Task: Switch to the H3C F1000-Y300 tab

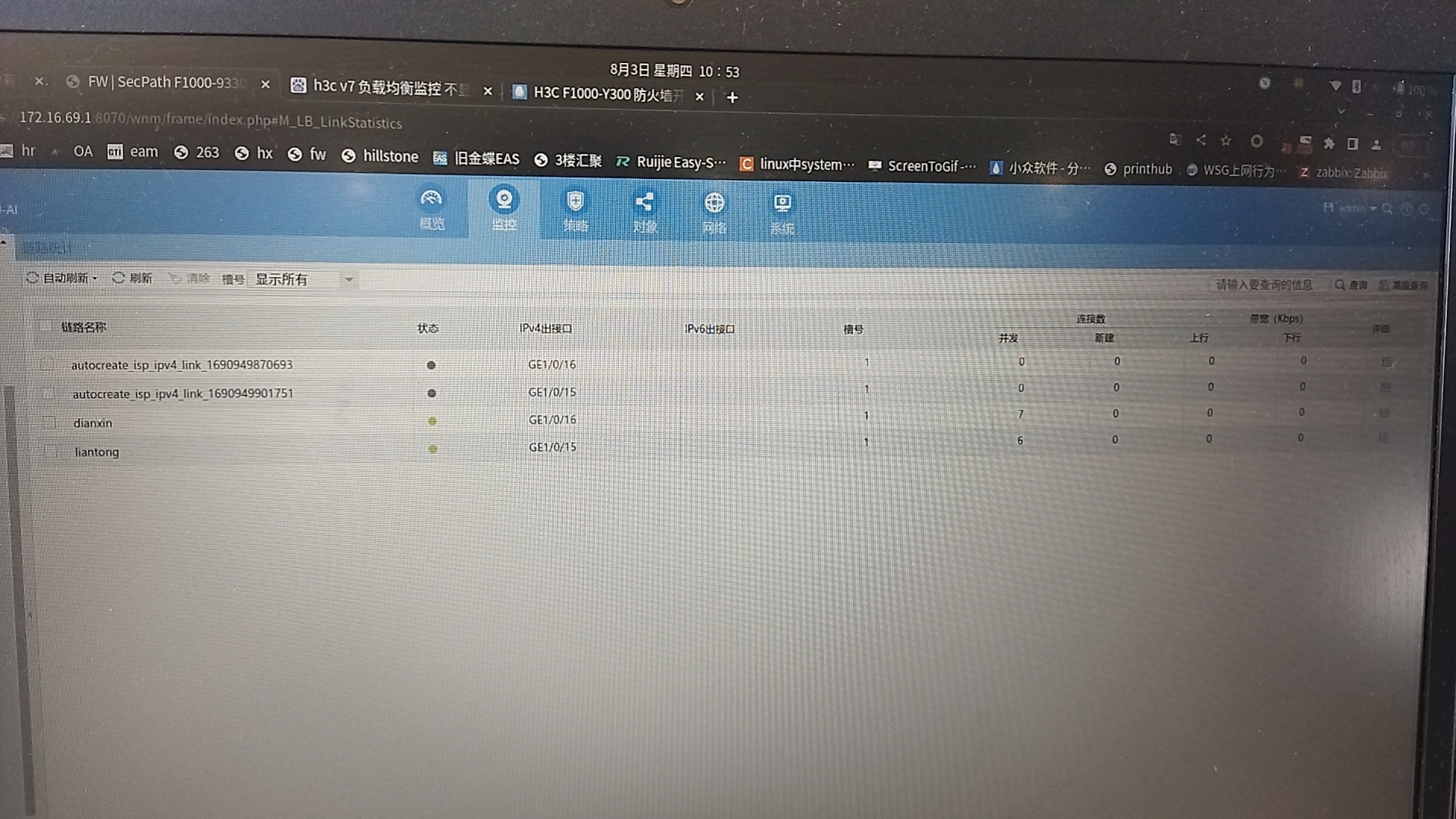Action: tap(599, 94)
